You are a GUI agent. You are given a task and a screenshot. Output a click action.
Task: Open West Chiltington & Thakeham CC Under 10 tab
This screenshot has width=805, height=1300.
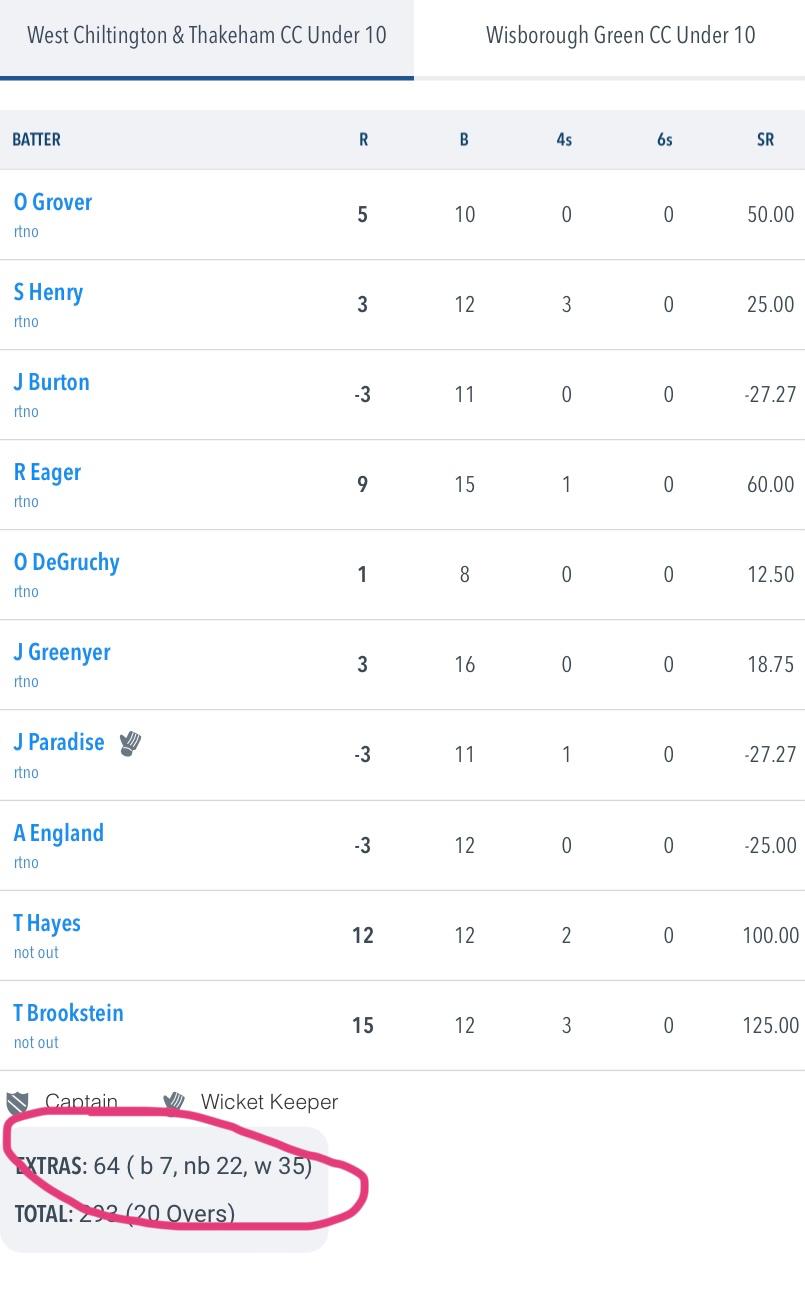206,36
